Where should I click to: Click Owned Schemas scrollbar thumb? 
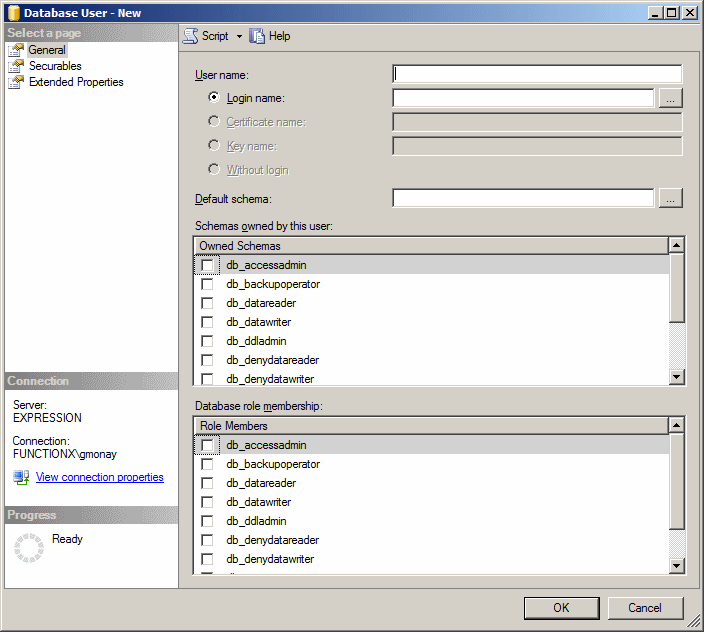click(676, 288)
